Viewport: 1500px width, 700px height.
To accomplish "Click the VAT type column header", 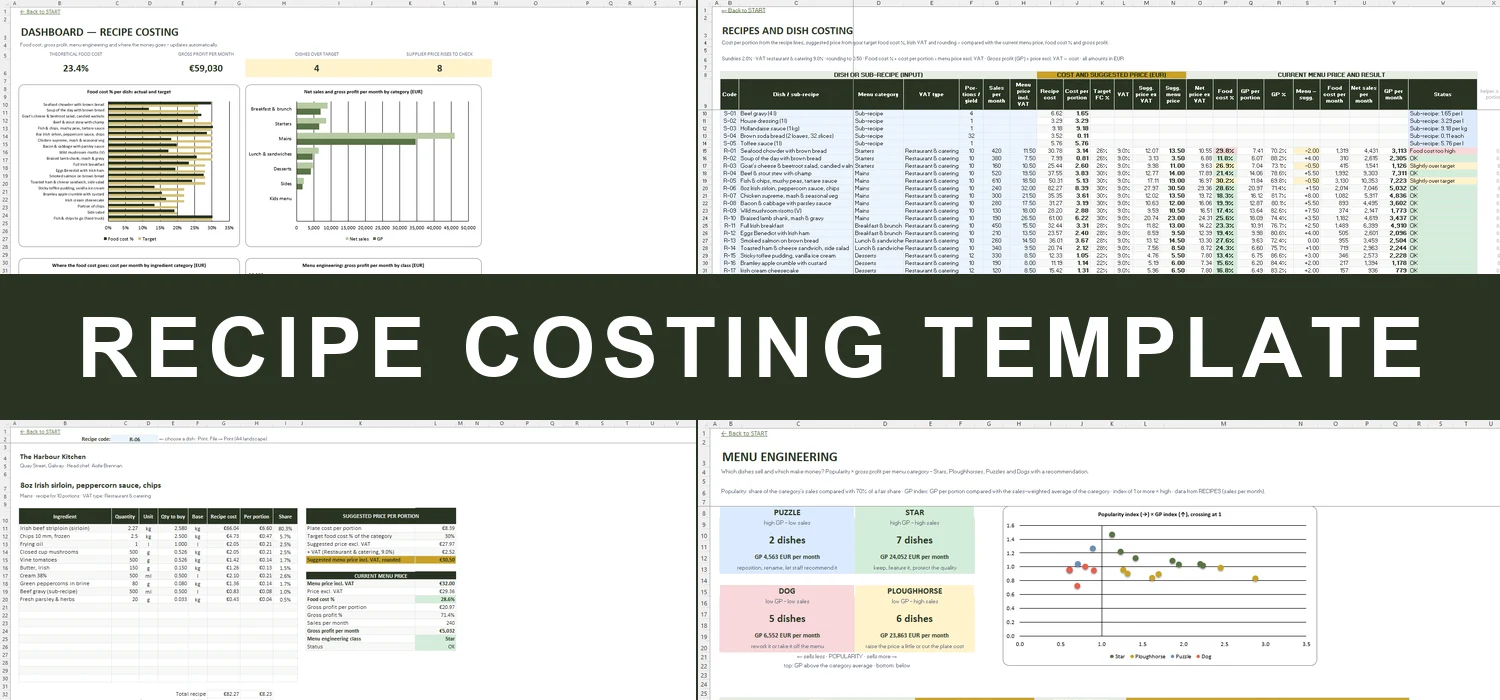I will point(931,93).
